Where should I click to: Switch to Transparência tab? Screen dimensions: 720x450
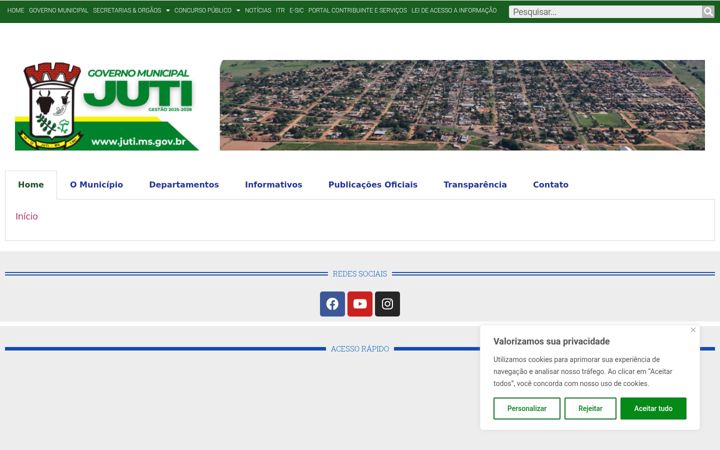(475, 185)
